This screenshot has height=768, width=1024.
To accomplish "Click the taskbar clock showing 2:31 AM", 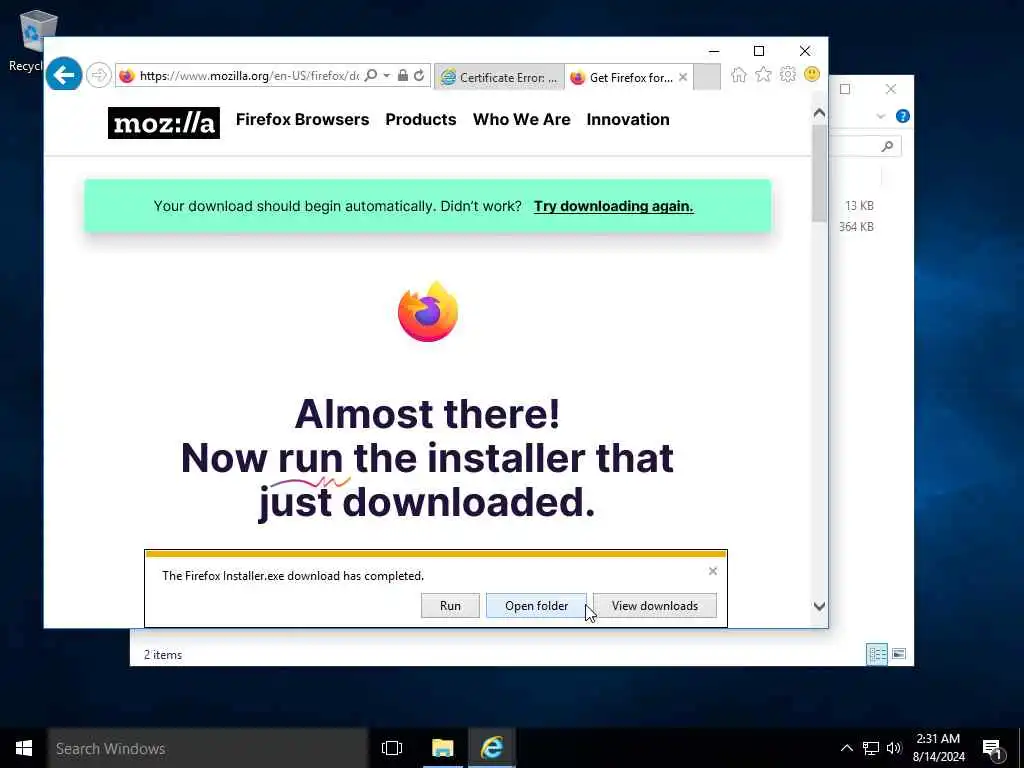I will click(938, 748).
